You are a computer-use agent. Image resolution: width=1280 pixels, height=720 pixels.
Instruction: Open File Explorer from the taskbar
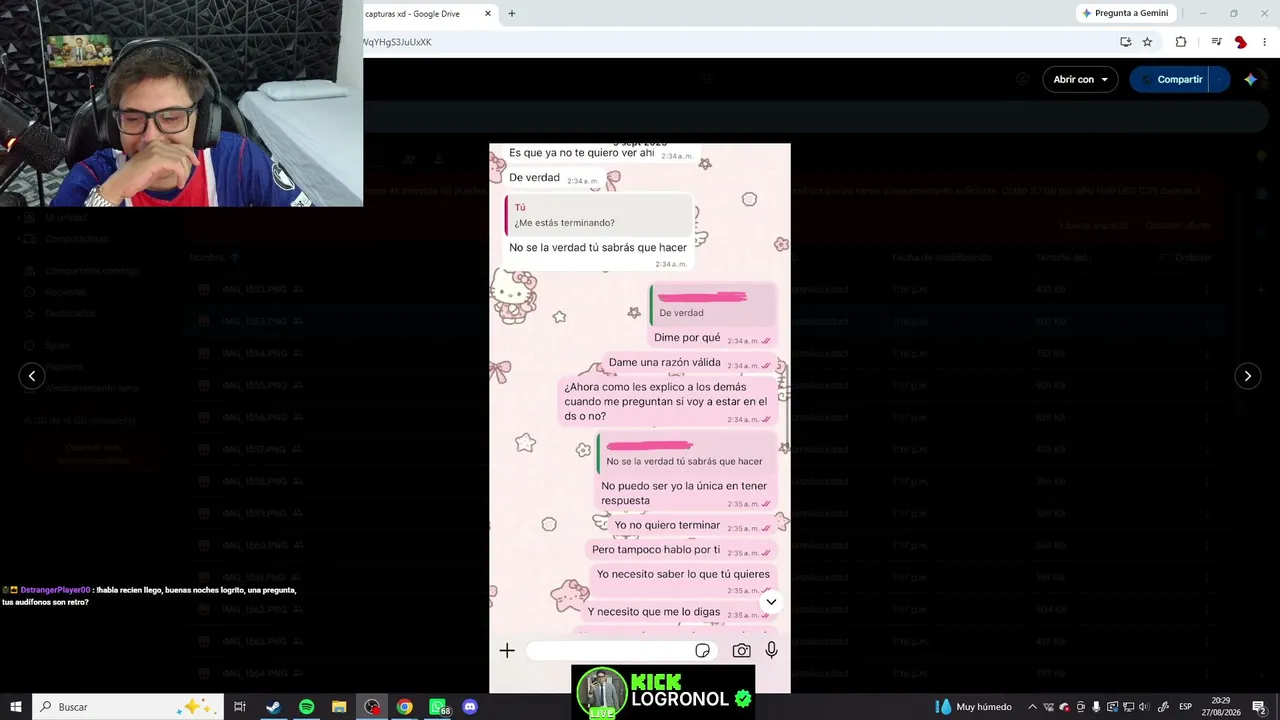pyautogui.click(x=339, y=707)
